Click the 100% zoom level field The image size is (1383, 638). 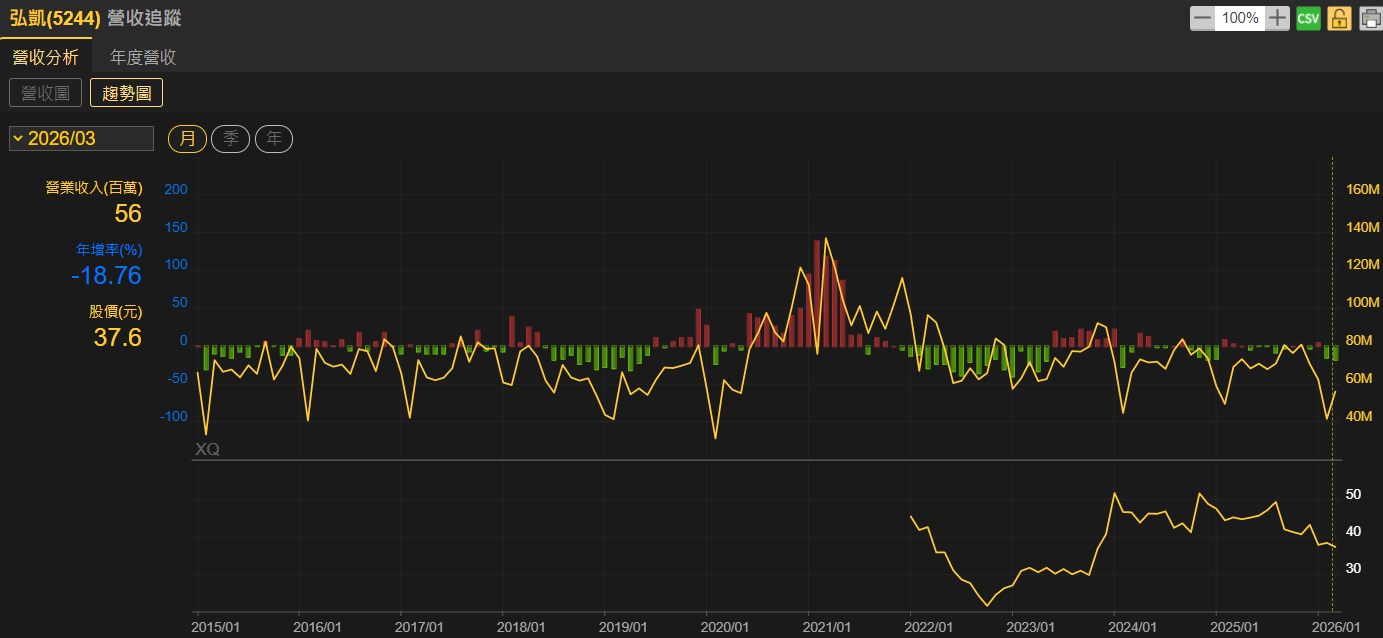point(1240,18)
